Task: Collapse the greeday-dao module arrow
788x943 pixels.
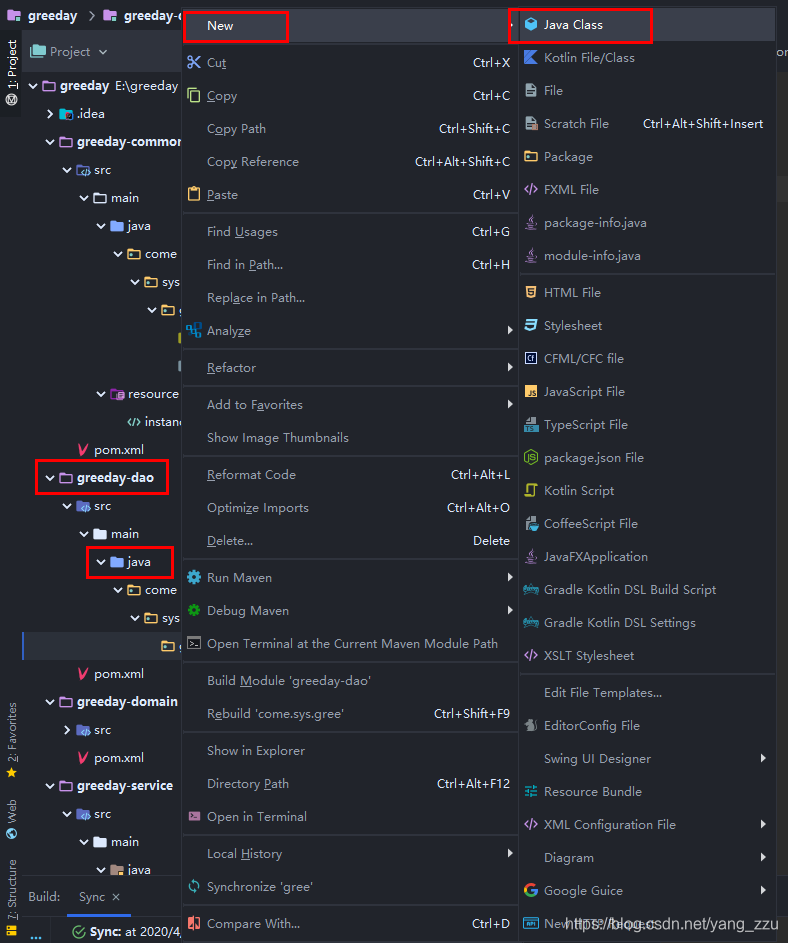Action: 50,478
